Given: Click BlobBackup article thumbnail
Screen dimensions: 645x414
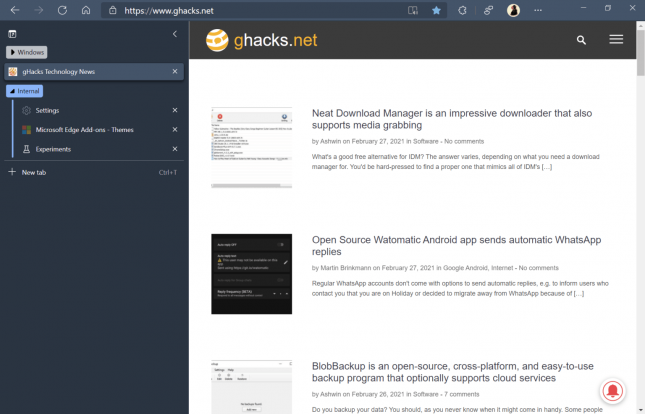Looking at the screenshot, I should tap(251, 387).
